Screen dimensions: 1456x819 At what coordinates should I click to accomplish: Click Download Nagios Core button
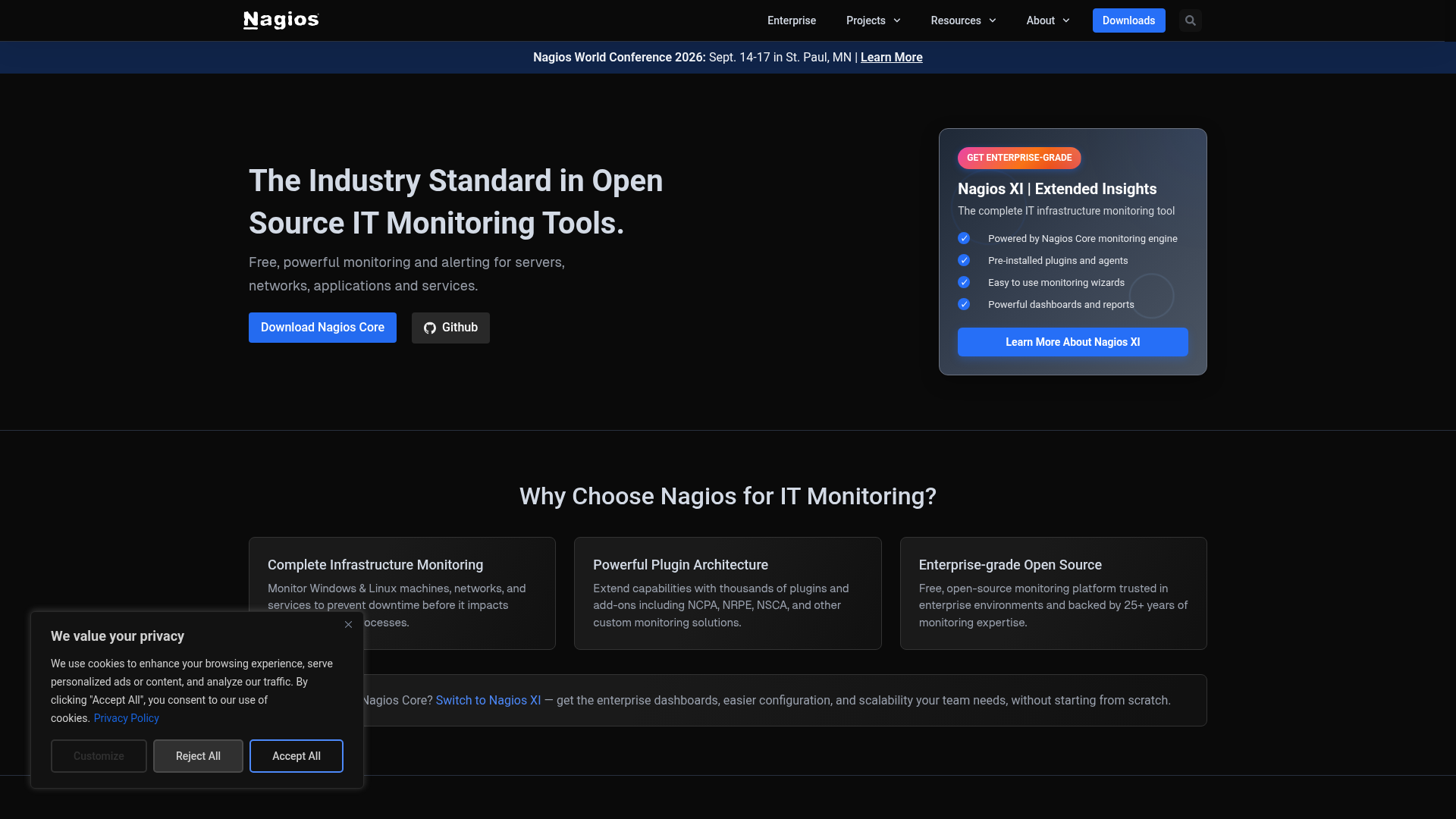pyautogui.click(x=322, y=328)
